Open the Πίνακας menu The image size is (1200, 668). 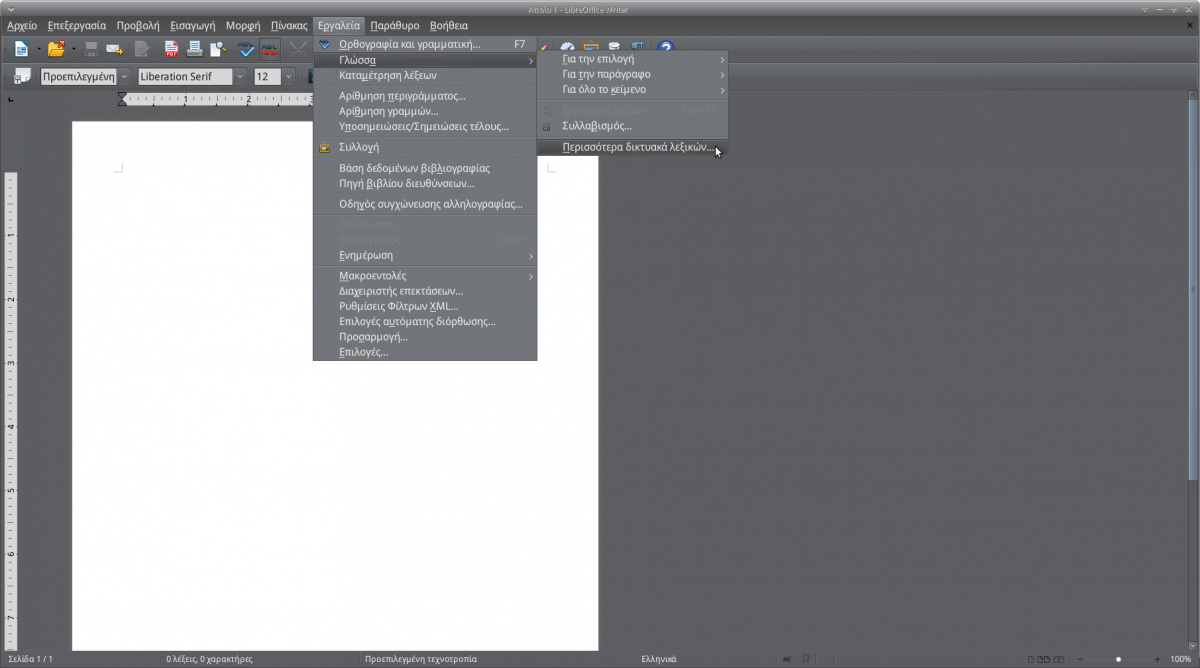coord(289,25)
